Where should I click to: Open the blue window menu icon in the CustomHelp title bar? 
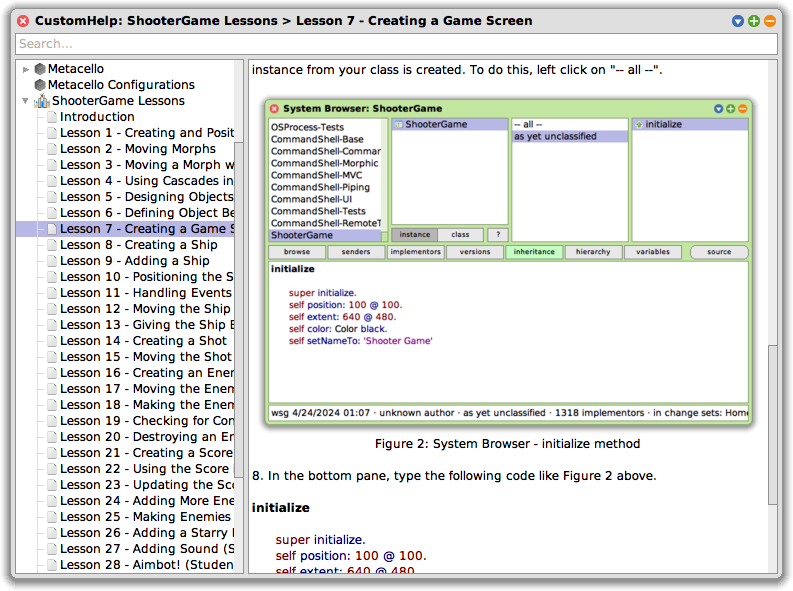tap(738, 20)
